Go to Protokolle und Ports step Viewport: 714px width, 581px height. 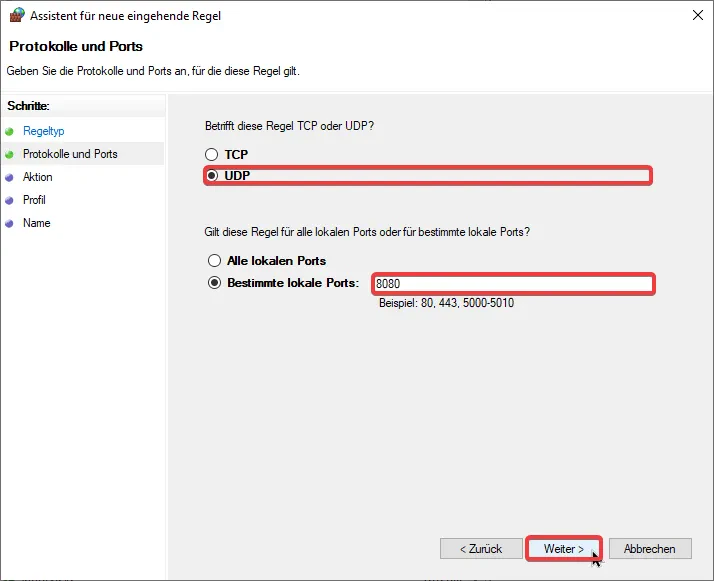70,154
